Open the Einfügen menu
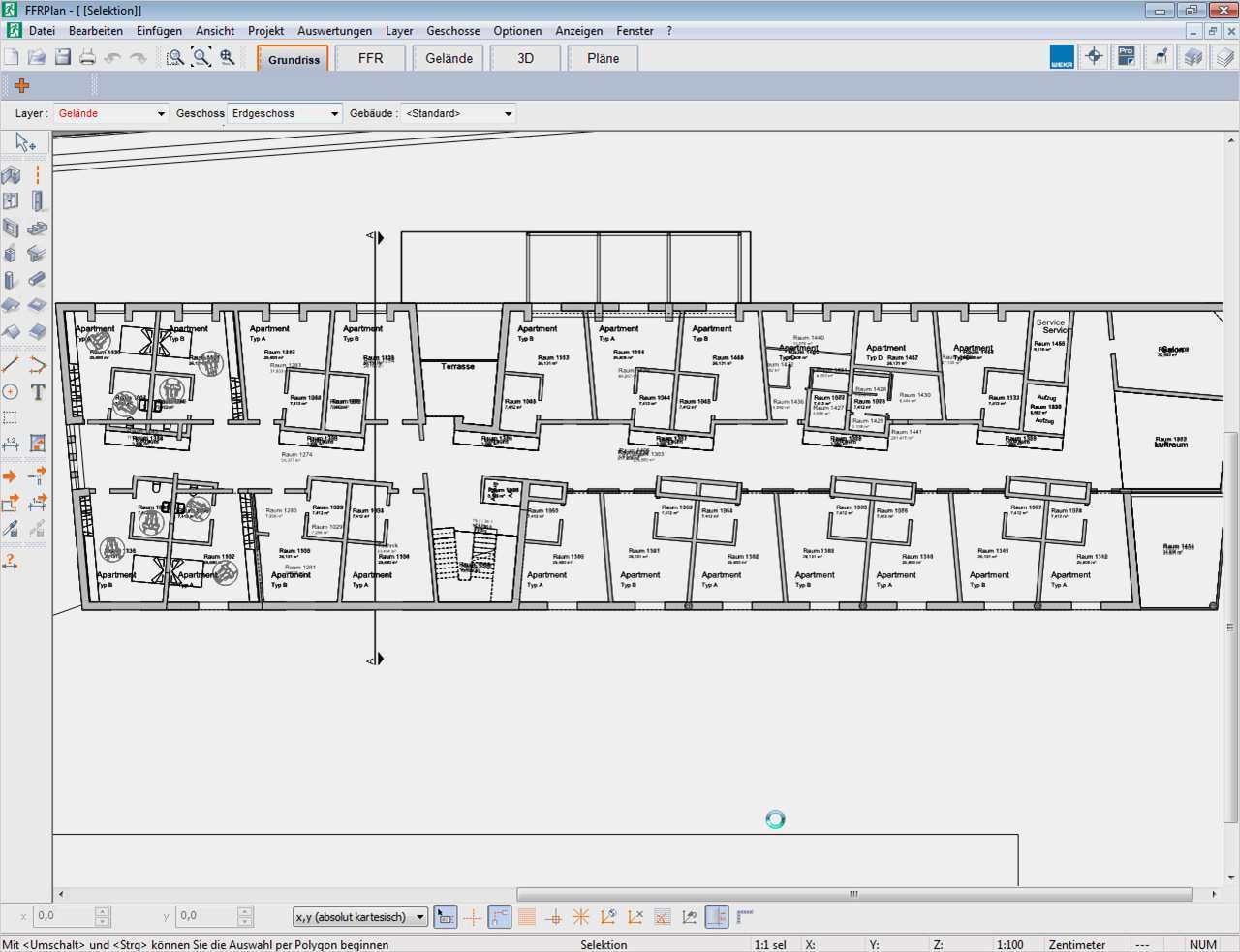1240x952 pixels. pyautogui.click(x=160, y=31)
